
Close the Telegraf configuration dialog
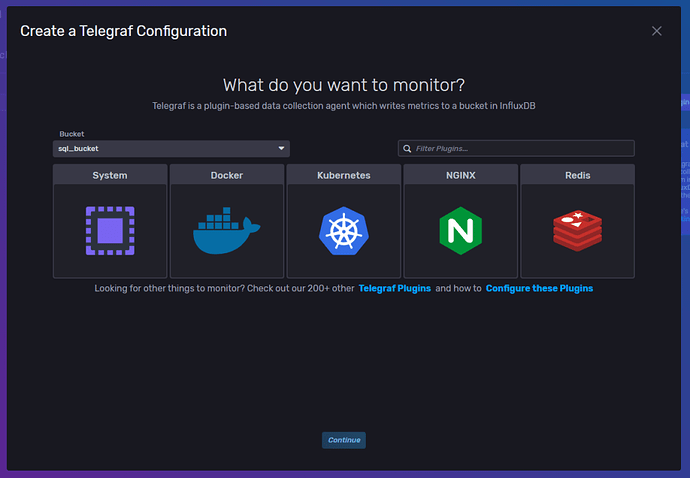click(657, 31)
